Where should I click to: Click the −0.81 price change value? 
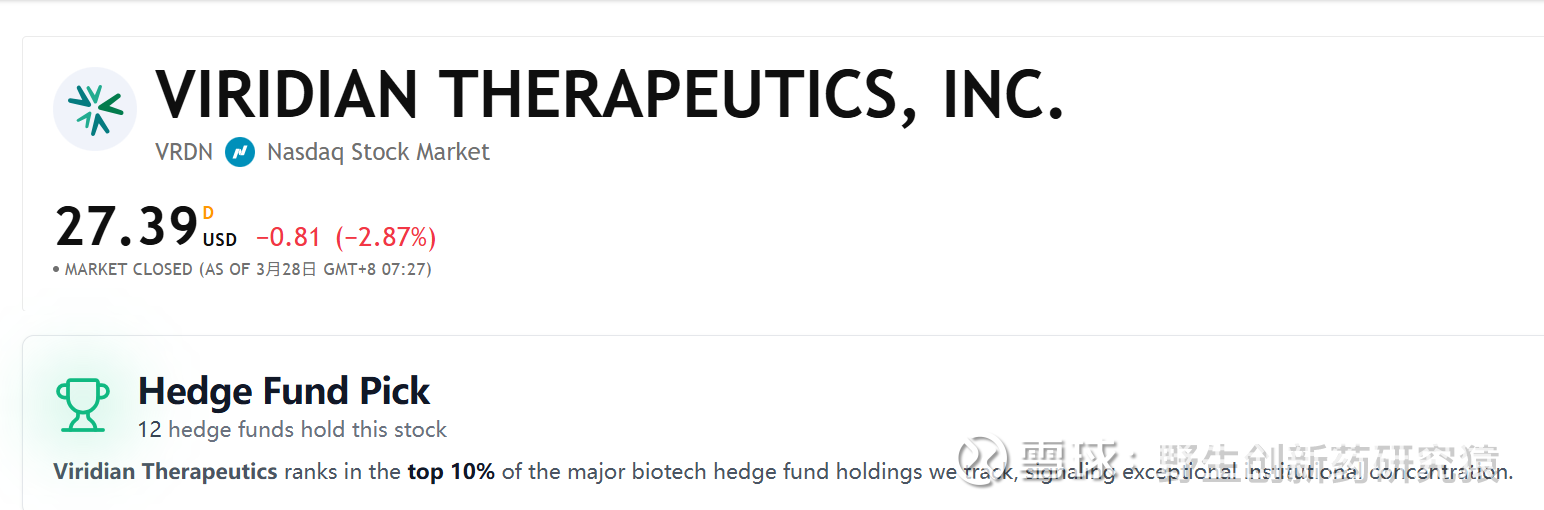tap(288, 238)
